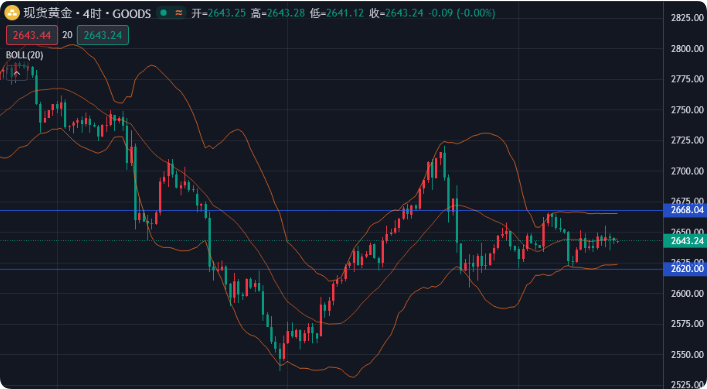This screenshot has width=707, height=389.
Task: Click the gold bars symbol logo
Action: click(12, 13)
